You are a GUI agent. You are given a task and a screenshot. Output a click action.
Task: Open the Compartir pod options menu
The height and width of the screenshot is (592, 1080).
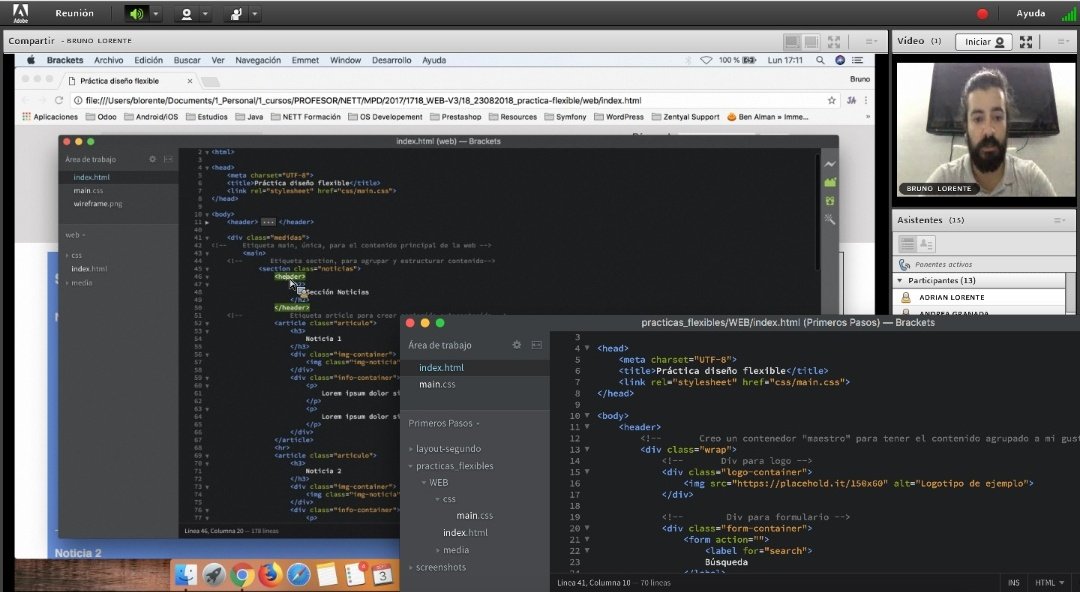(871, 41)
